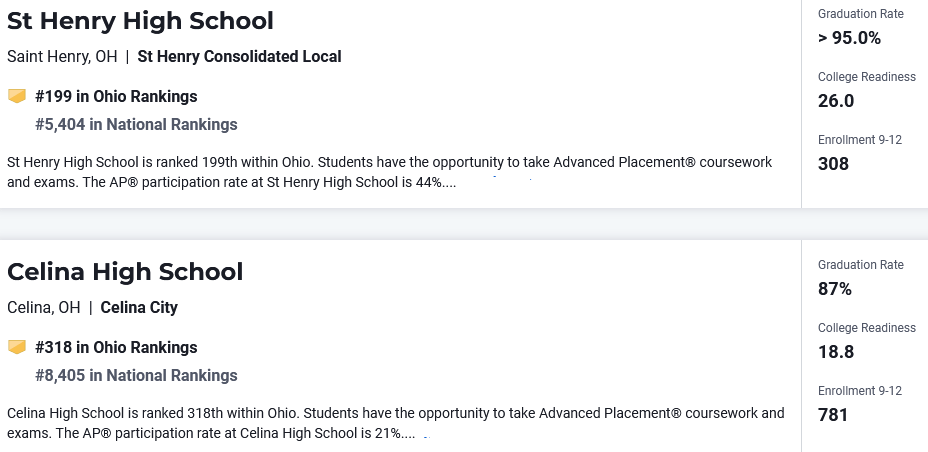Click St Henry's enrollment number 308

point(833,164)
